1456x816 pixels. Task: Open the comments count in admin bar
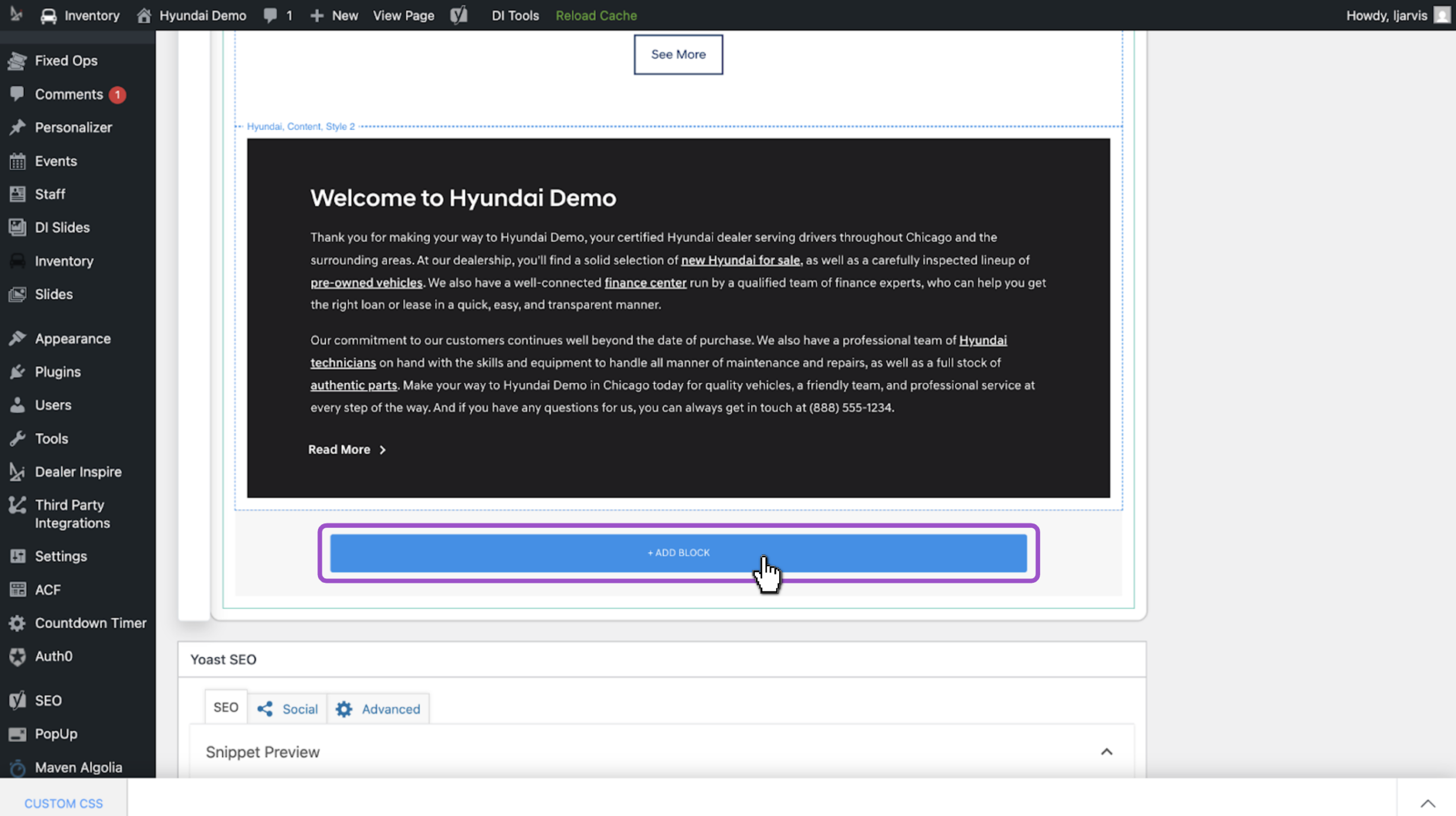coord(278,15)
